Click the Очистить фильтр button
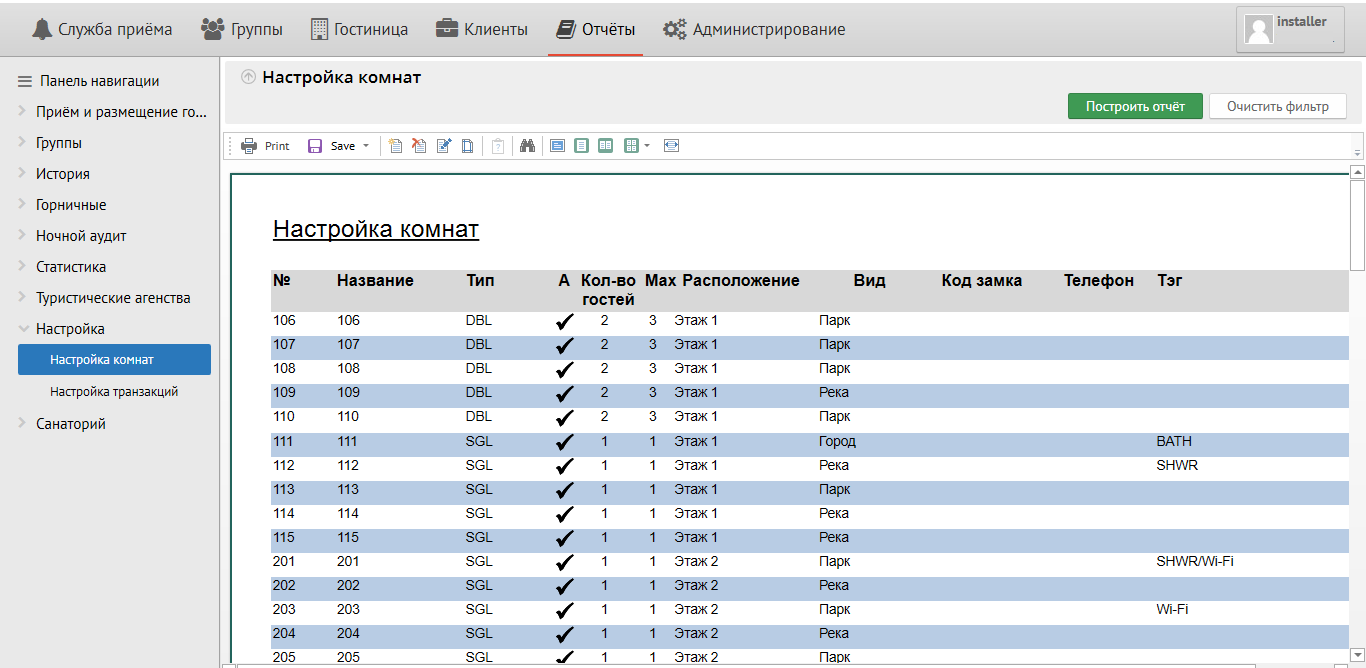Viewport: 1366px width, 668px height. click(1277, 106)
